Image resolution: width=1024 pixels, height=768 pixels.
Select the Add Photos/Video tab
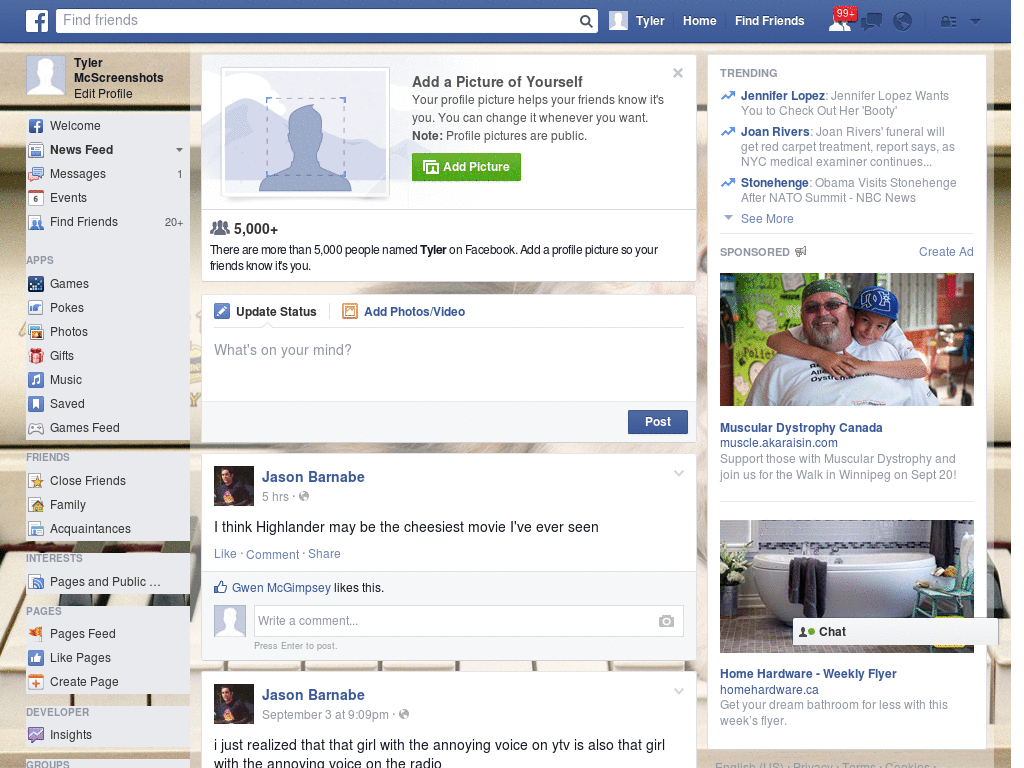404,312
